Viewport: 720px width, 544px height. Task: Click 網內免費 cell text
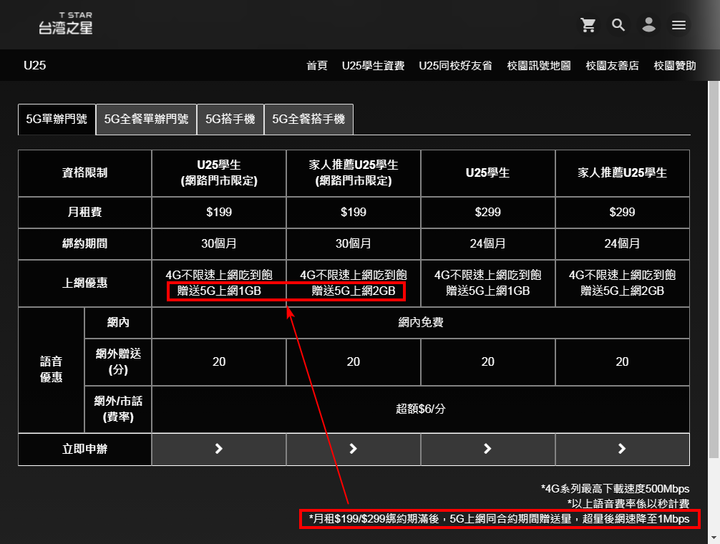point(420,322)
